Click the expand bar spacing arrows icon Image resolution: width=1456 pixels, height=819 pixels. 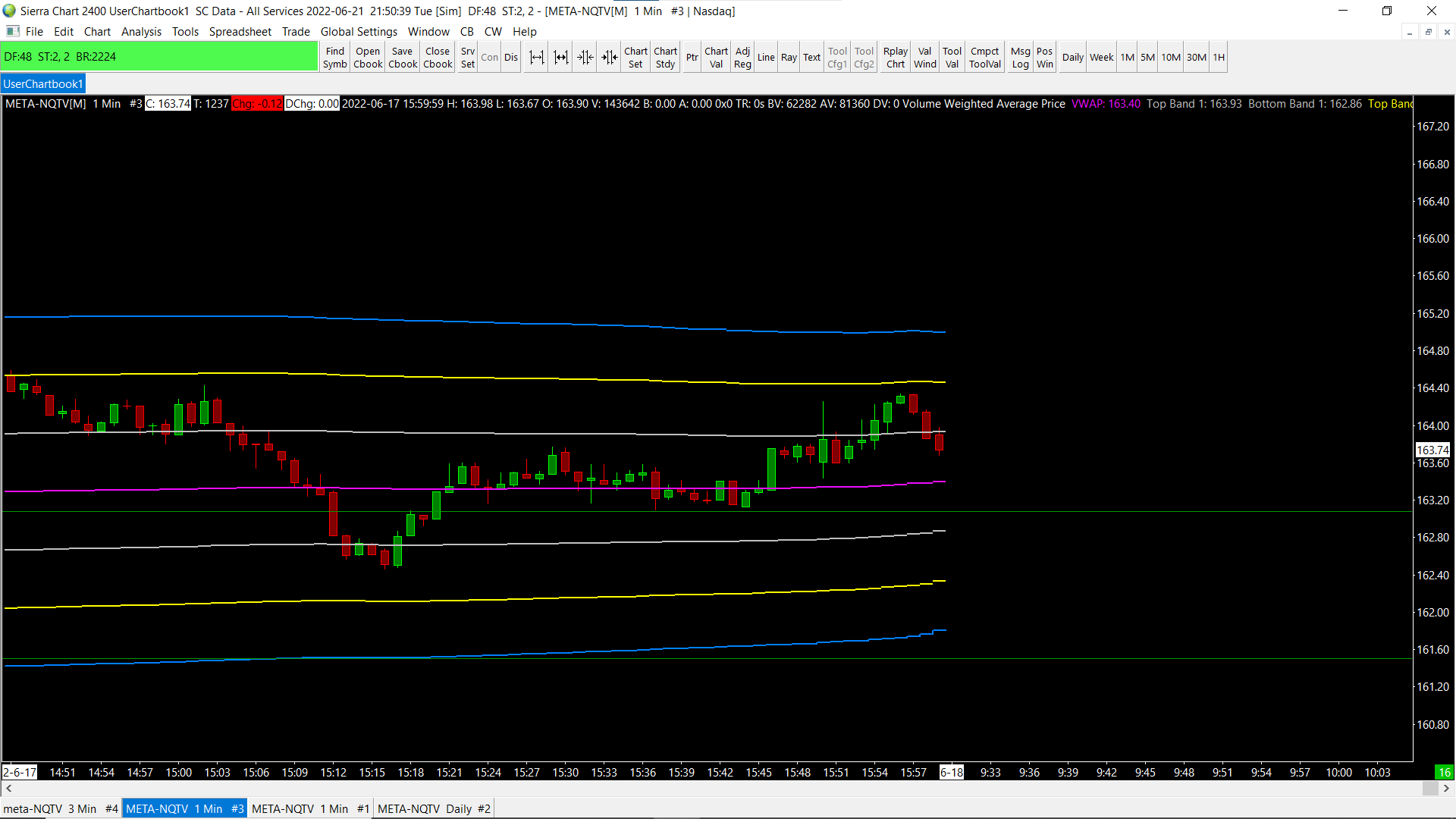point(560,57)
